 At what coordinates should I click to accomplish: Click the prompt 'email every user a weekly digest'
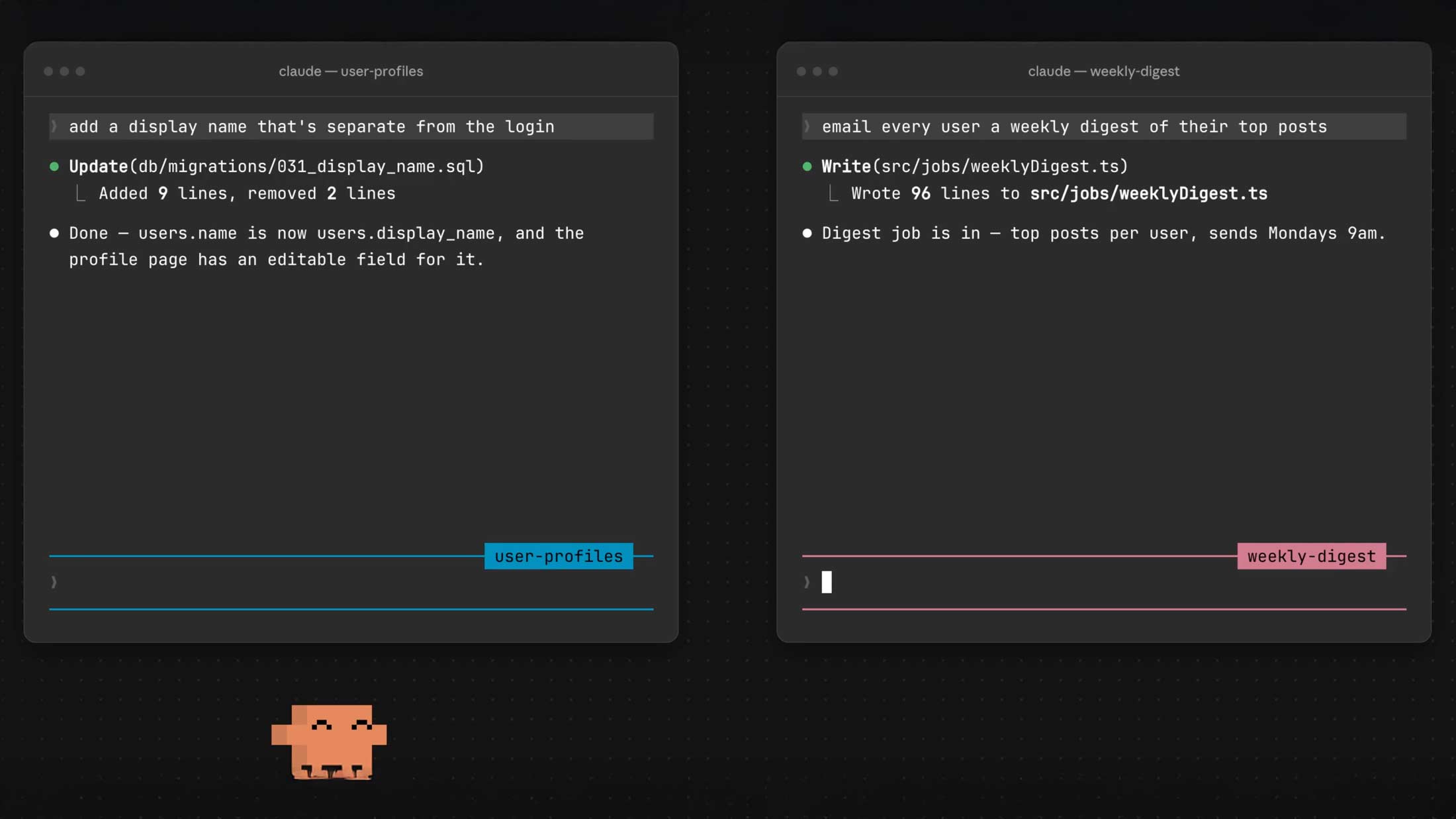pyautogui.click(x=1104, y=126)
